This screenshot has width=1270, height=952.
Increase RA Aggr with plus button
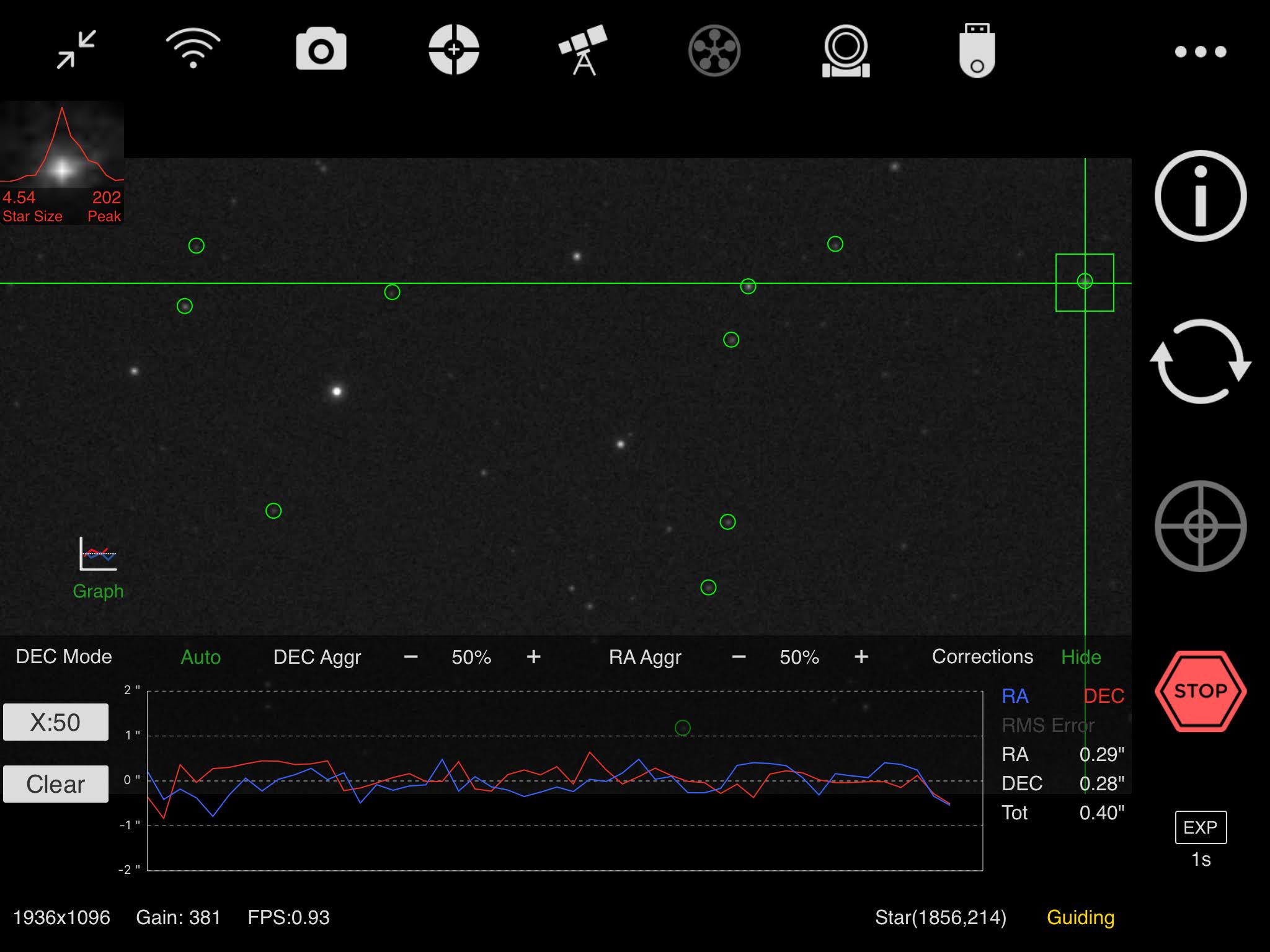[x=861, y=657]
